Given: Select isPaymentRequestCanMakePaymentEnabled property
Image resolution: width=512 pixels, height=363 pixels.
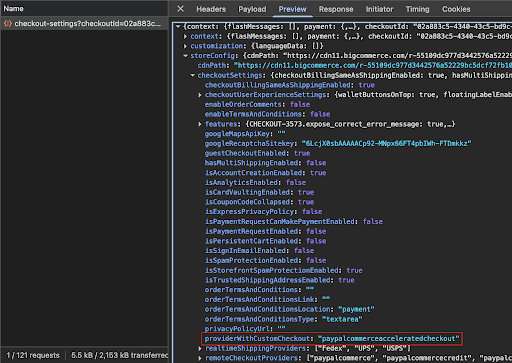Looking at the screenshot, I should (294, 222).
